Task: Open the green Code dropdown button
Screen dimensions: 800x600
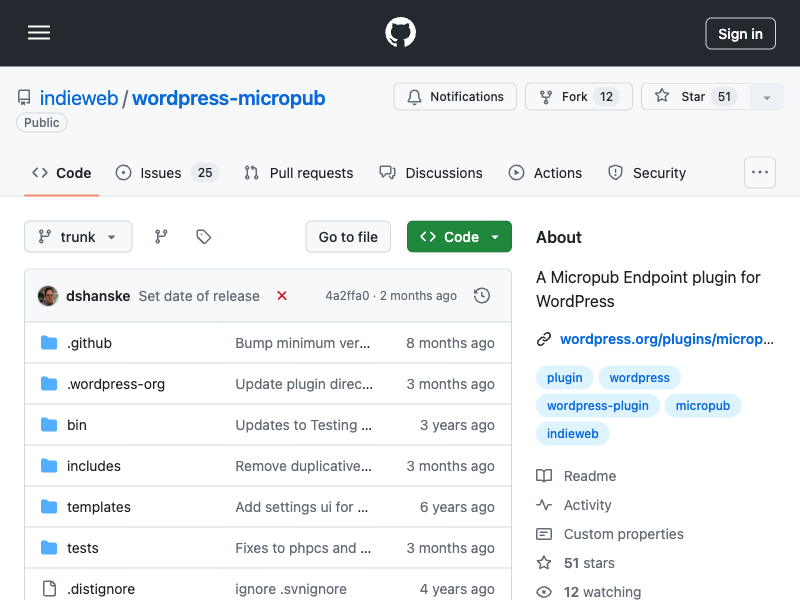Action: point(459,237)
